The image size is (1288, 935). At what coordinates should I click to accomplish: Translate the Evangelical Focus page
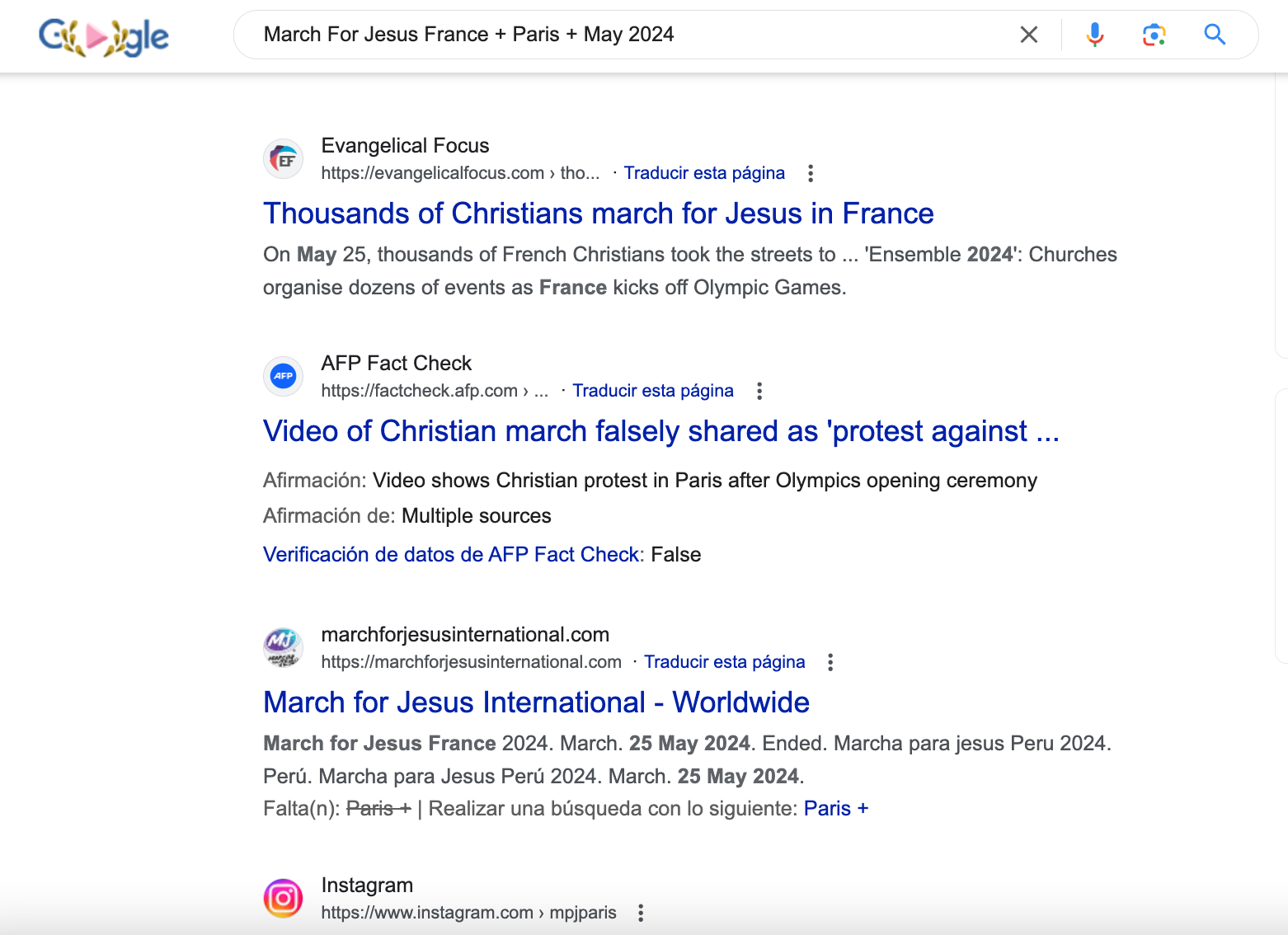[x=703, y=173]
